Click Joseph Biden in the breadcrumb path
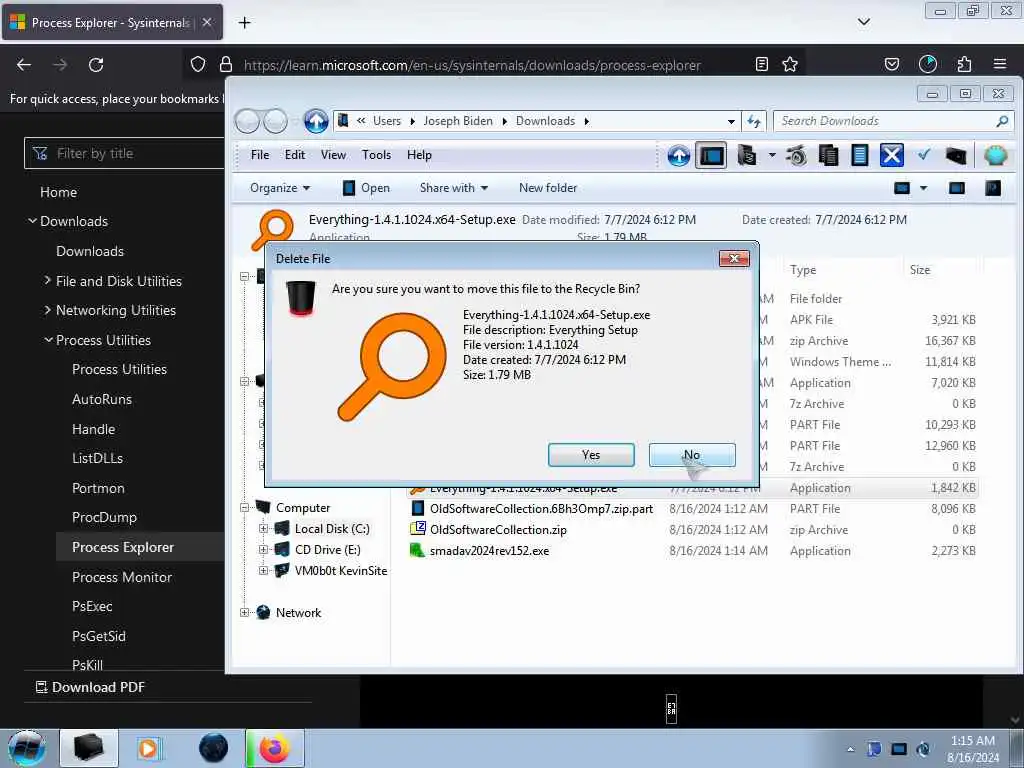Screen dimensions: 1024x768 pos(458,121)
